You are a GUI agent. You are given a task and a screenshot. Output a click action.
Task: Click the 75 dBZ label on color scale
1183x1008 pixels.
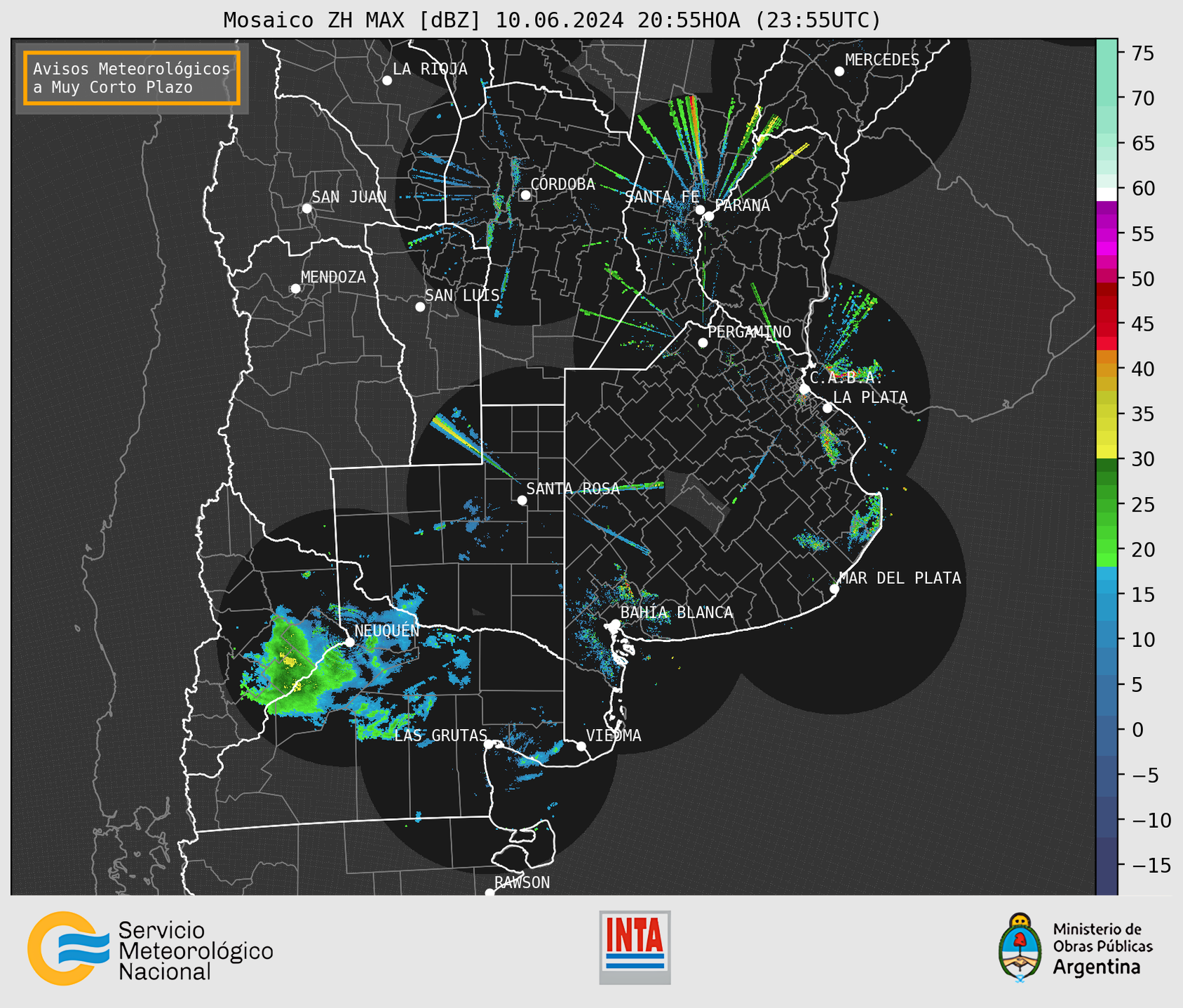pos(1143,53)
